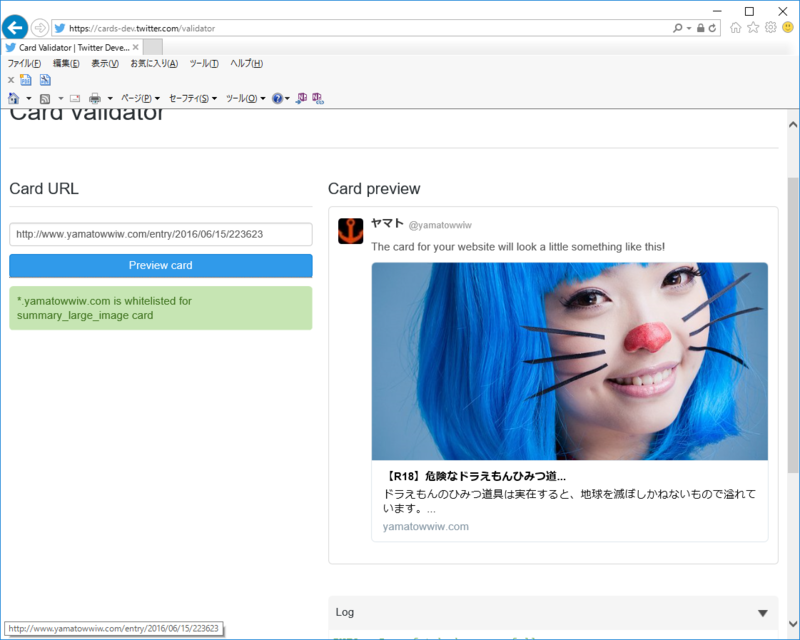800x640 pixels.
Task: Send feedback with the smiley face icon
Action: (x=788, y=28)
